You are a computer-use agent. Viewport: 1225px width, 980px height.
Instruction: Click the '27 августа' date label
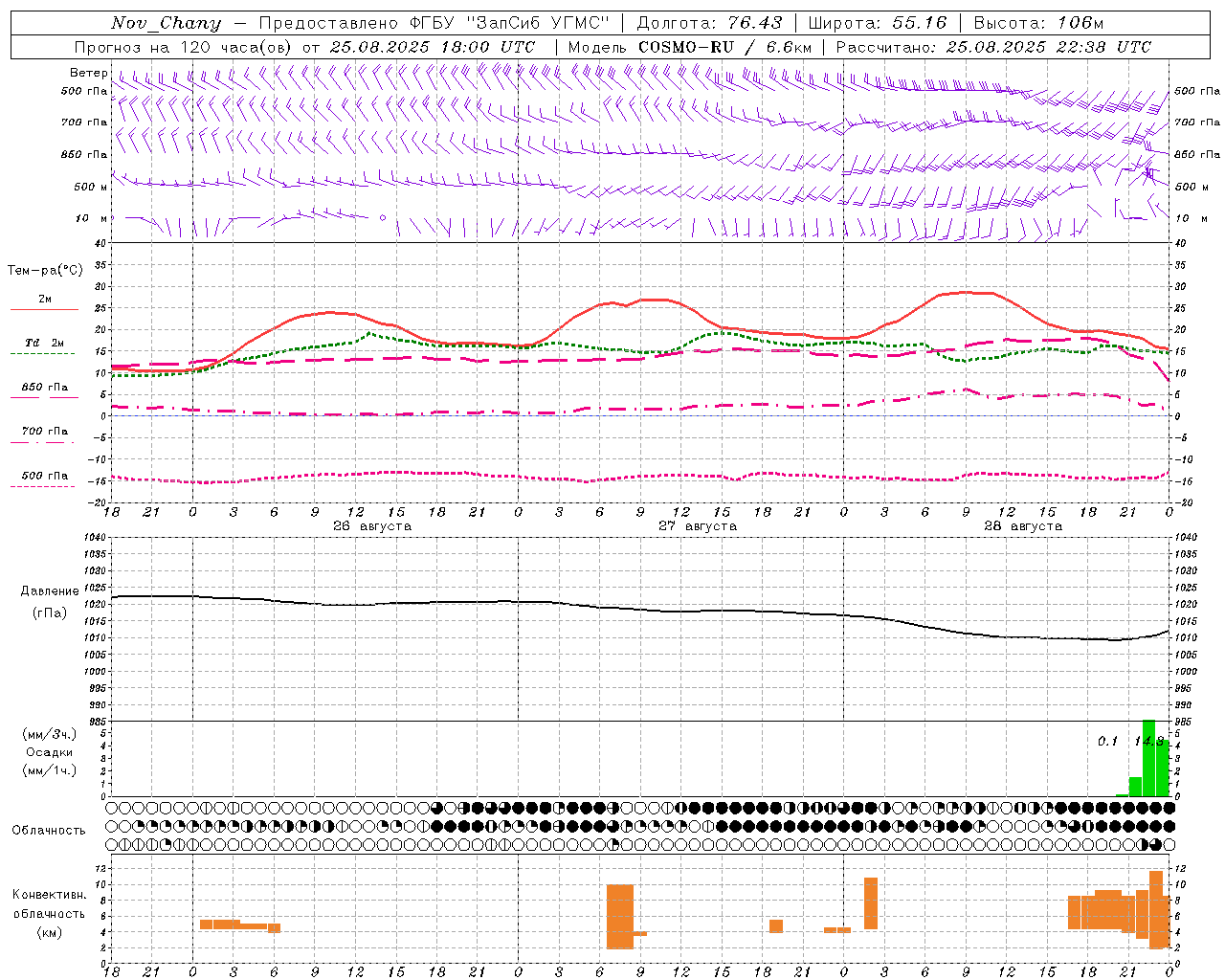698,526
